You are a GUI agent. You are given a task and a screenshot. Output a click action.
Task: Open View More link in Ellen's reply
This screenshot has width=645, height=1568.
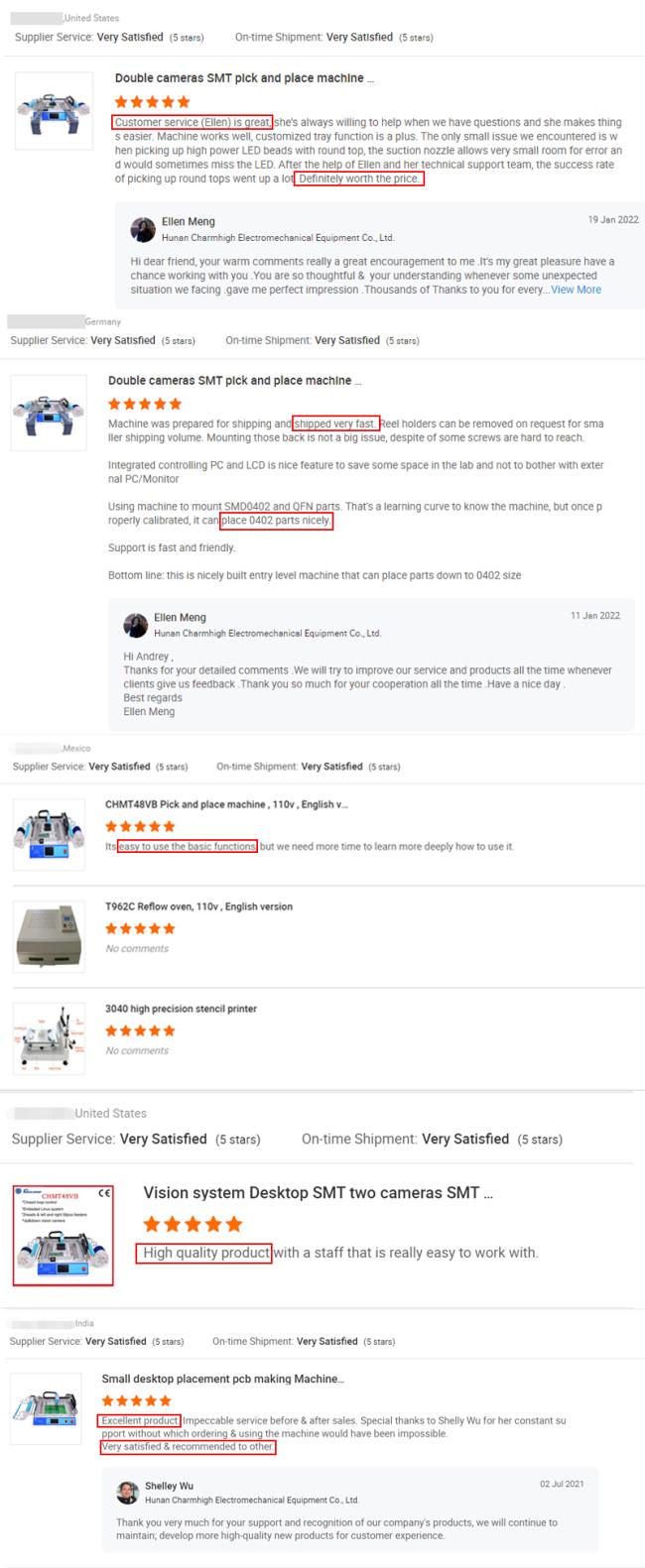(x=576, y=290)
